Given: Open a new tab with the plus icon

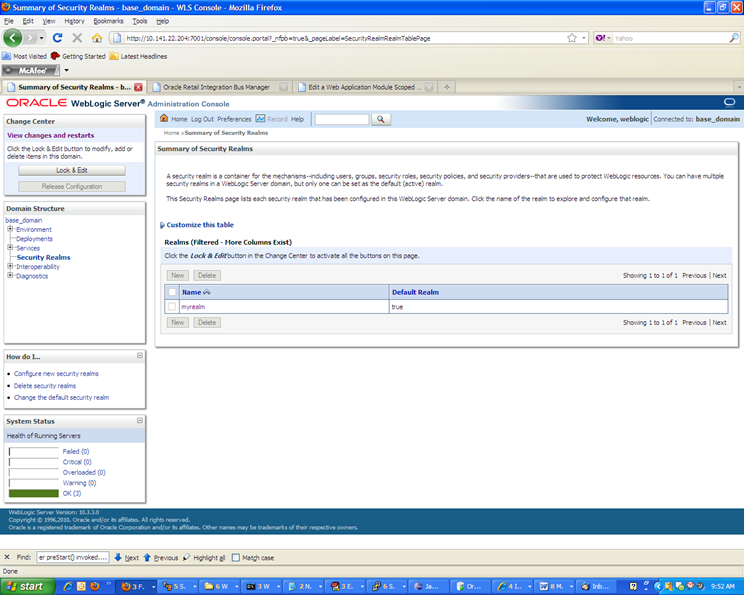Looking at the screenshot, I should point(447,87).
